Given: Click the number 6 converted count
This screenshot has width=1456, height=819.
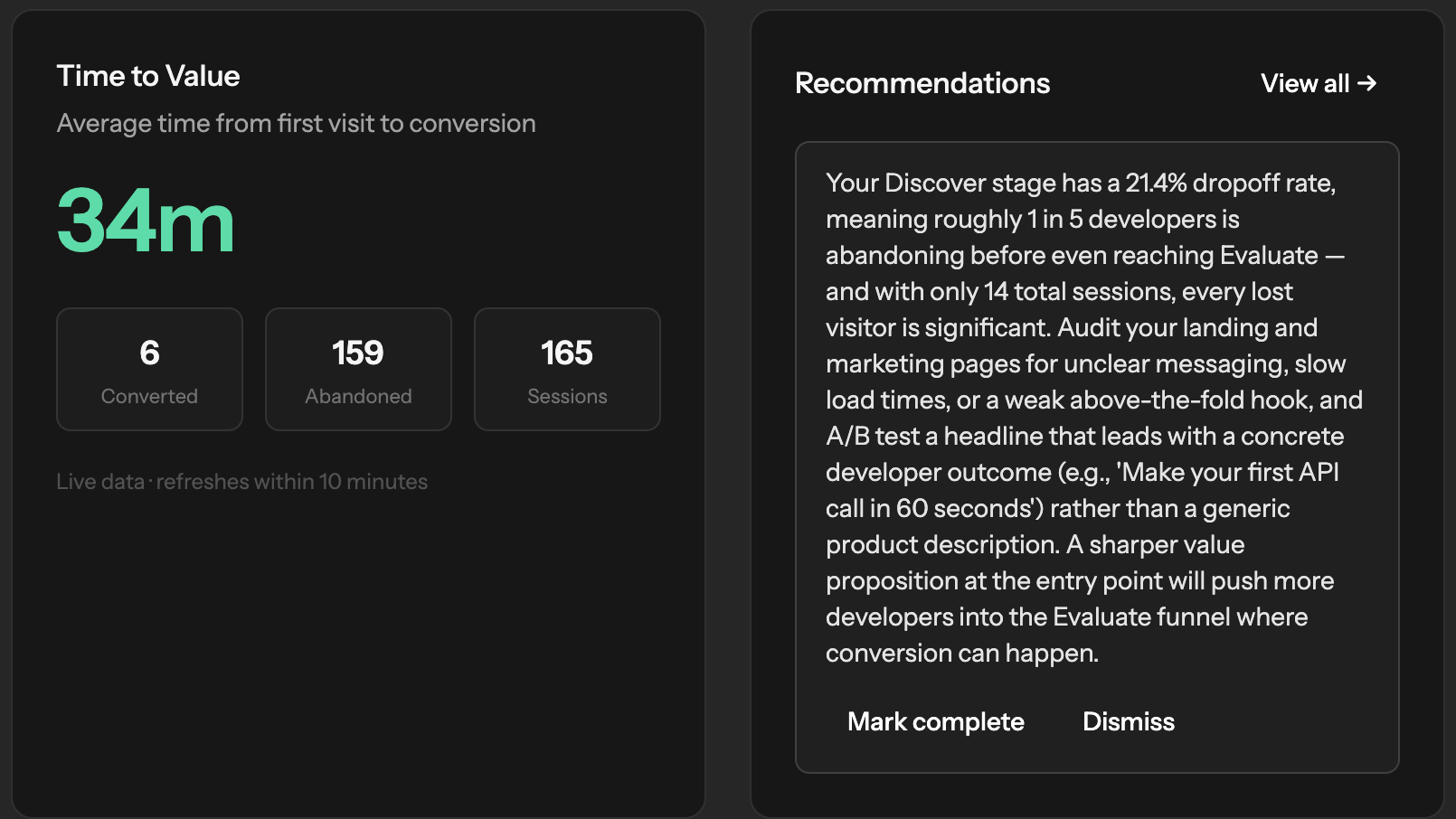Looking at the screenshot, I should 149,353.
